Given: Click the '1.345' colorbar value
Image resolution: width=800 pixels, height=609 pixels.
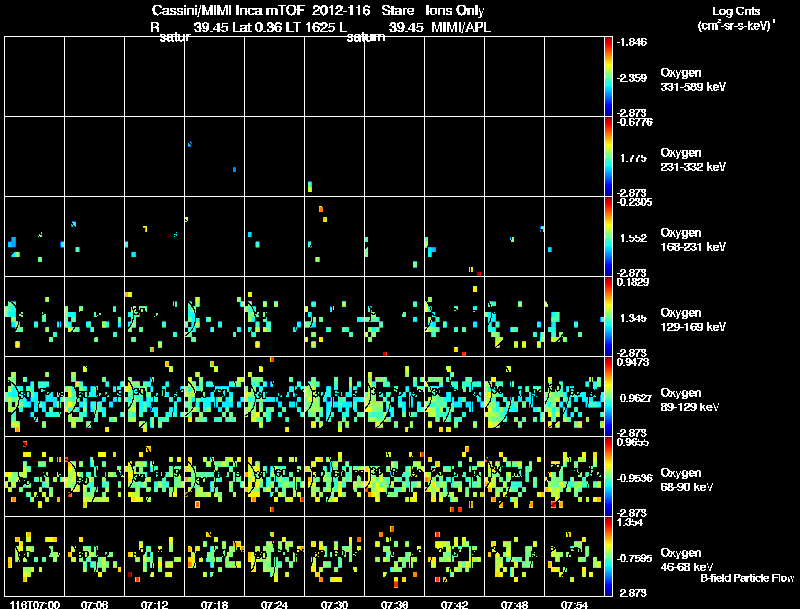Looking at the screenshot, I should point(633,318).
